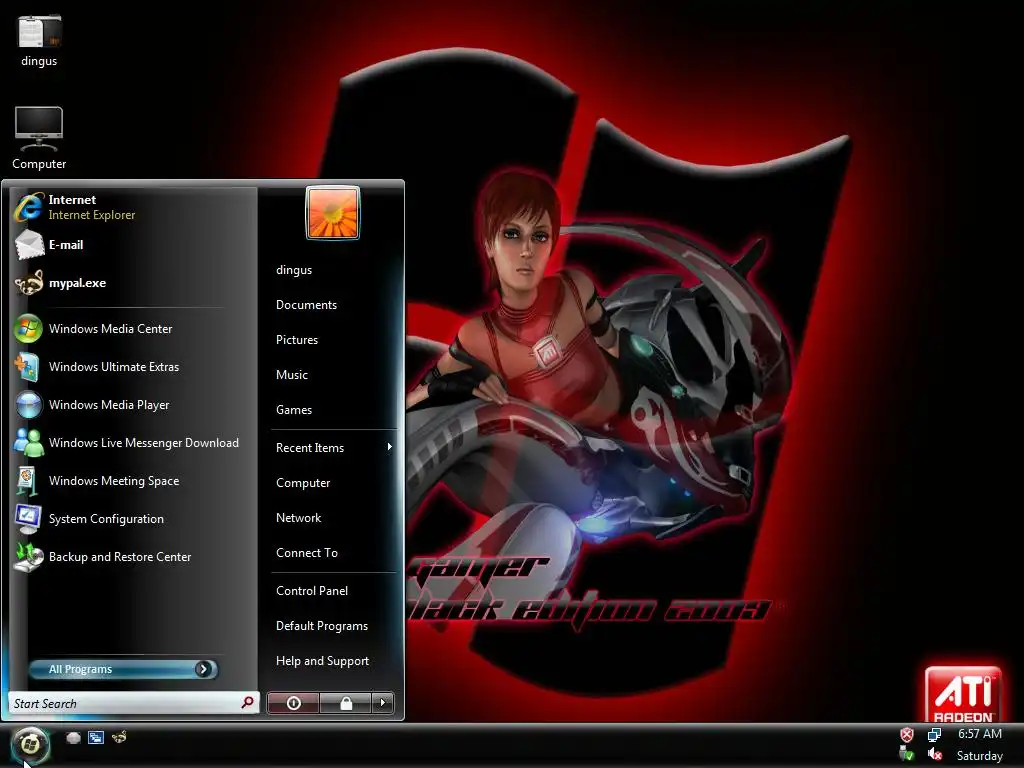Click the power button in Start menu
This screenshot has width=1024, height=768.
pos(293,703)
